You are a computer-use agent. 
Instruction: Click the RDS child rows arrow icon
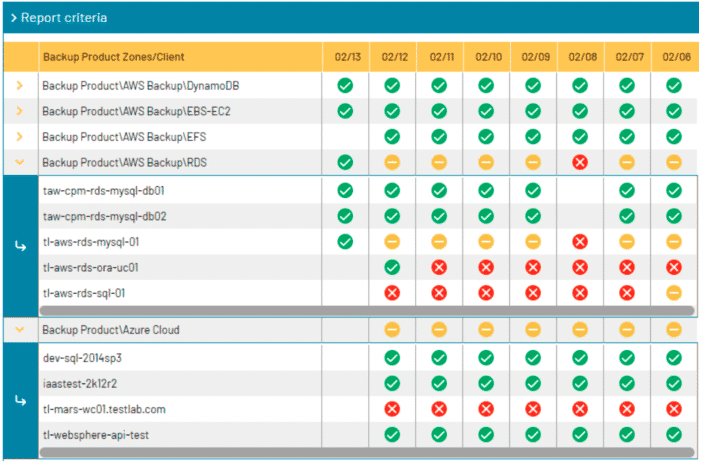pos(20,246)
